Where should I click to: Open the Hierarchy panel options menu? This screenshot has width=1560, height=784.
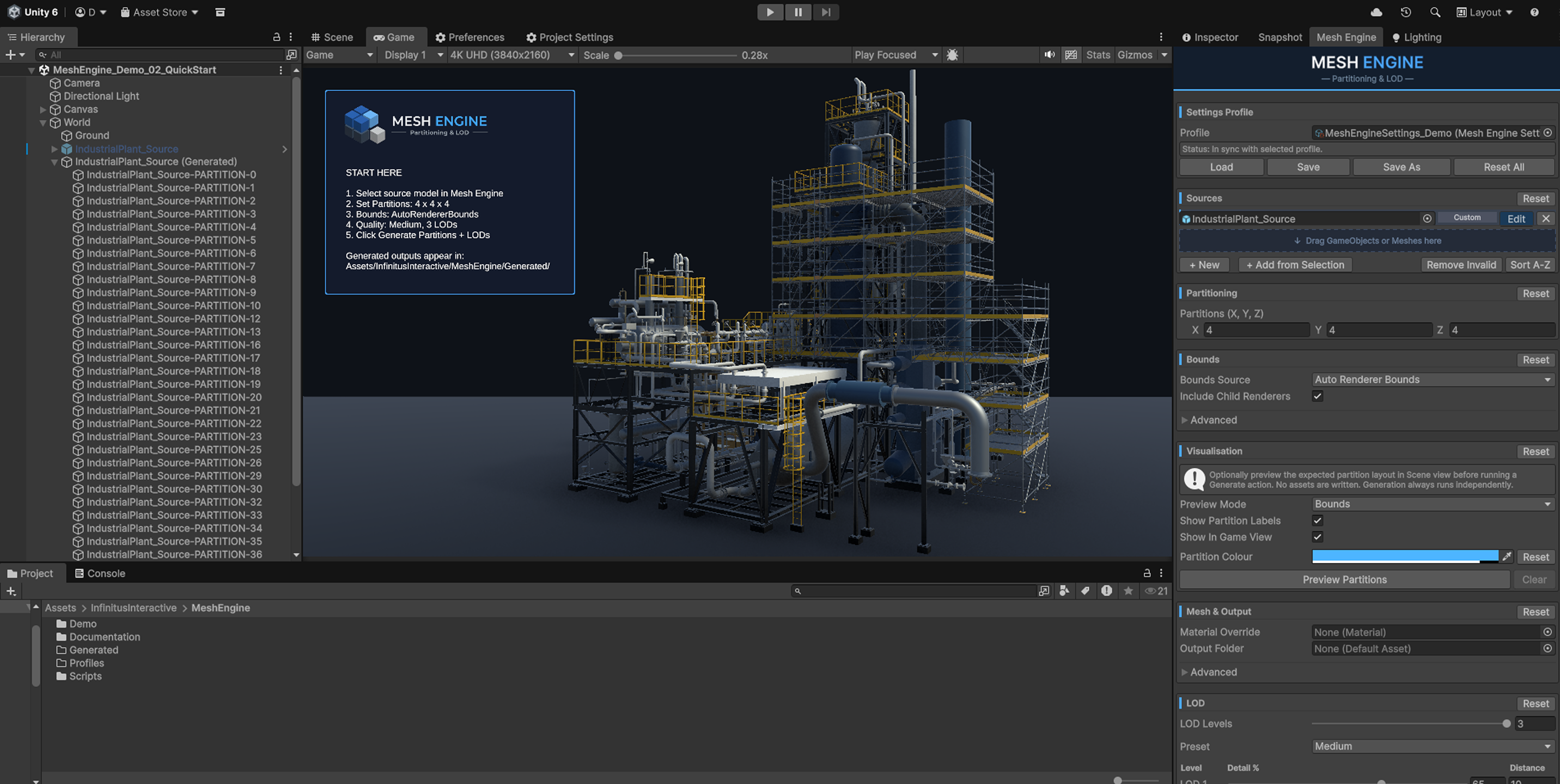pos(291,37)
